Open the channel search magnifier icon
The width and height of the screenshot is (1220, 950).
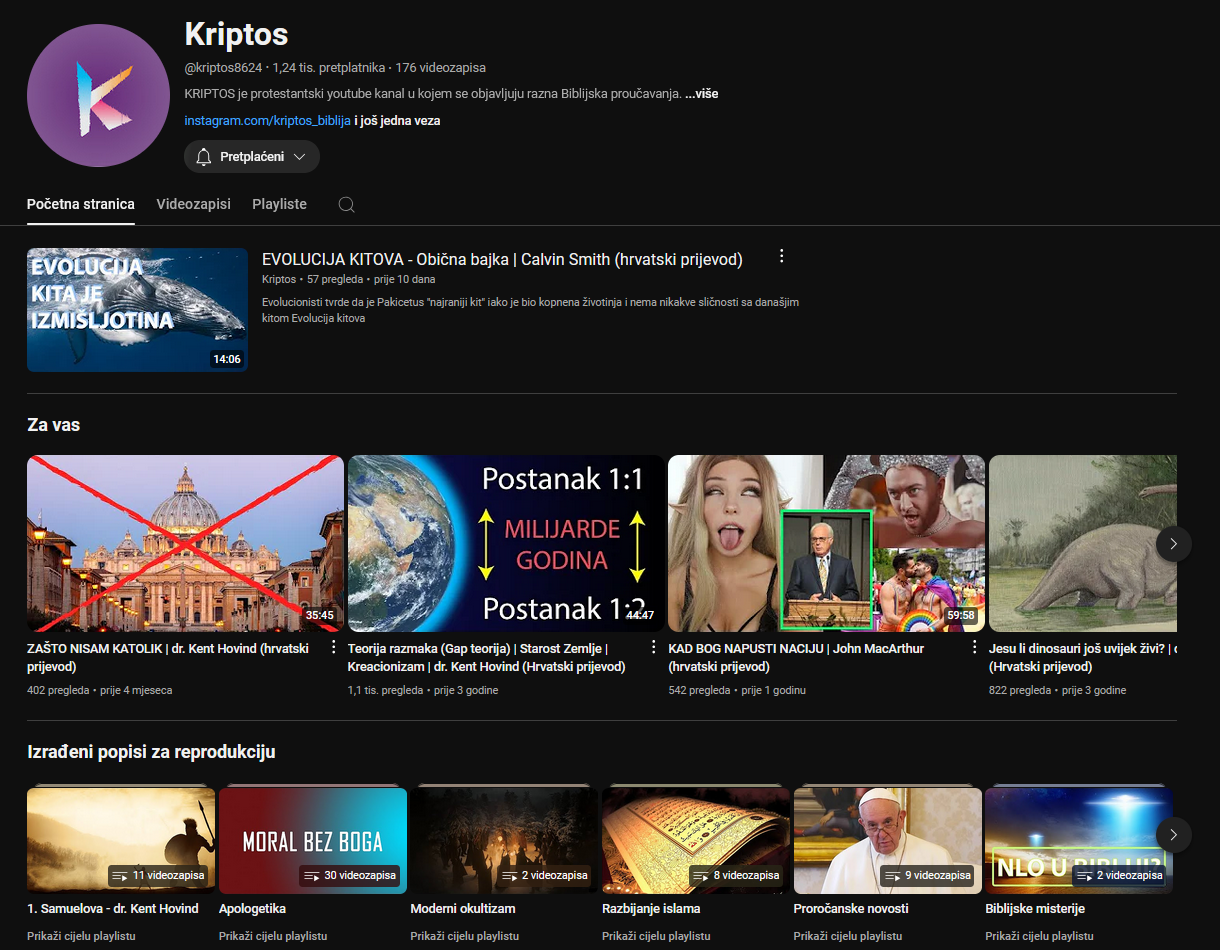point(346,204)
